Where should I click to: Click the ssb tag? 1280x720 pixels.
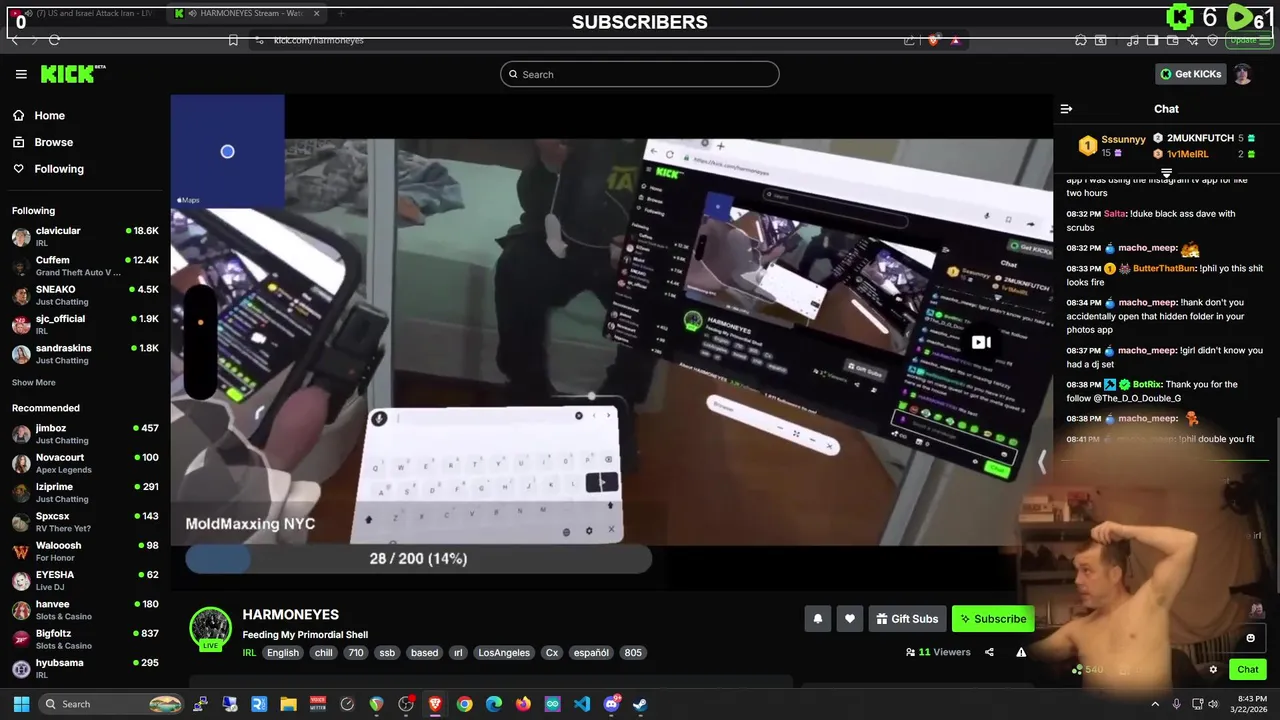[387, 652]
